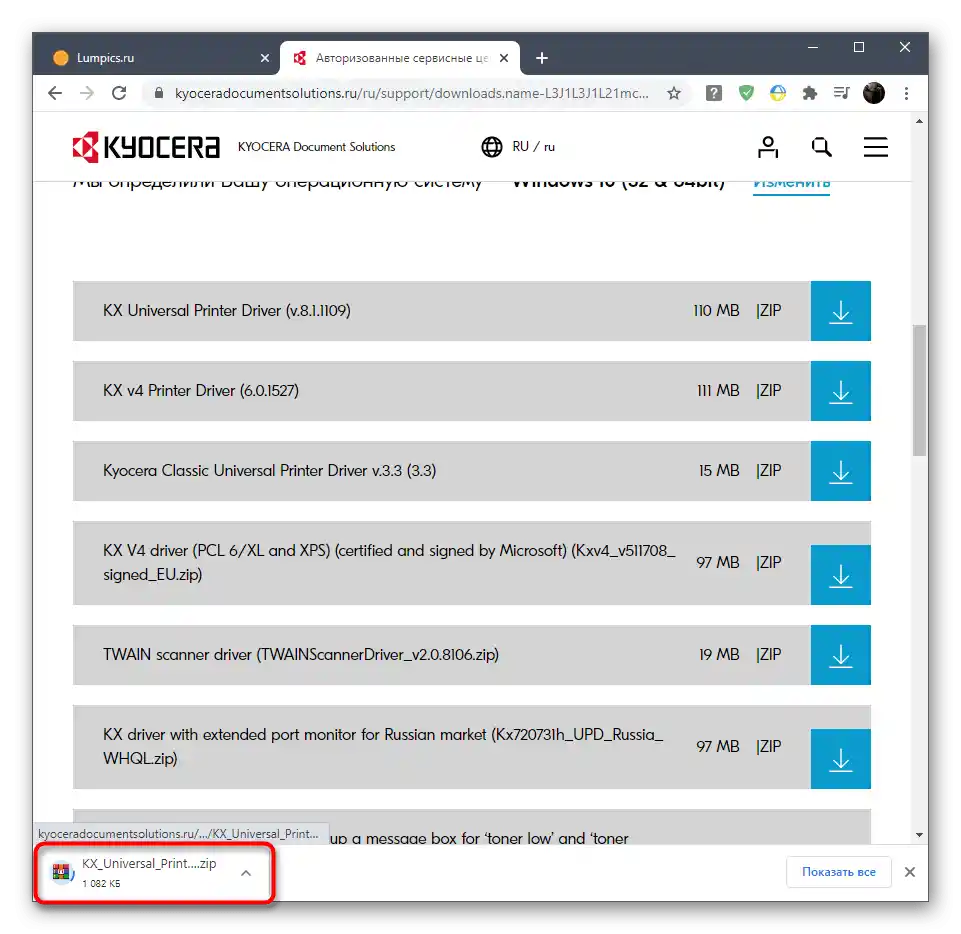This screenshot has height=934, width=961.
Task: Click the 19 MB size value
Action: click(x=719, y=655)
